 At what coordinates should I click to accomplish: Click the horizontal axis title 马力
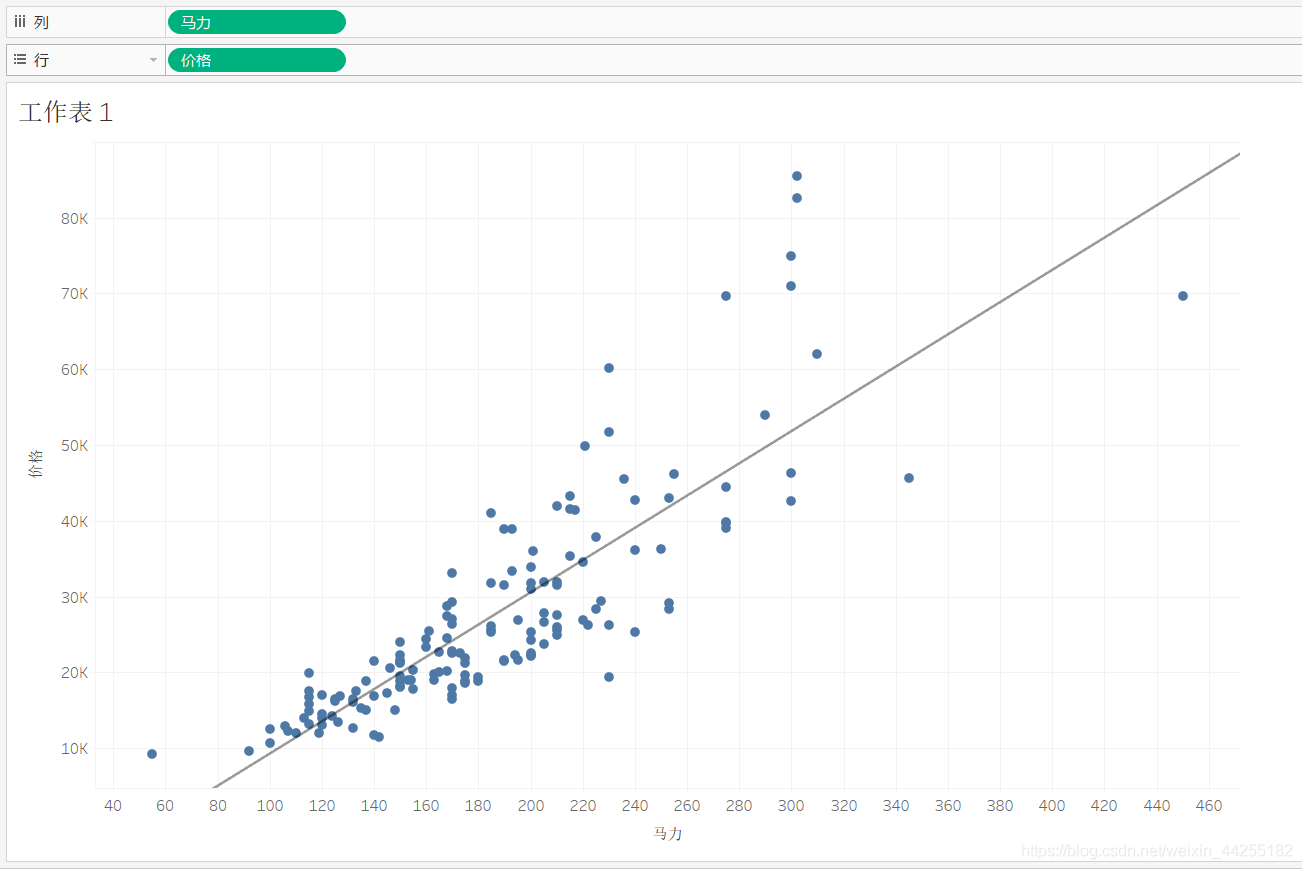tap(668, 833)
